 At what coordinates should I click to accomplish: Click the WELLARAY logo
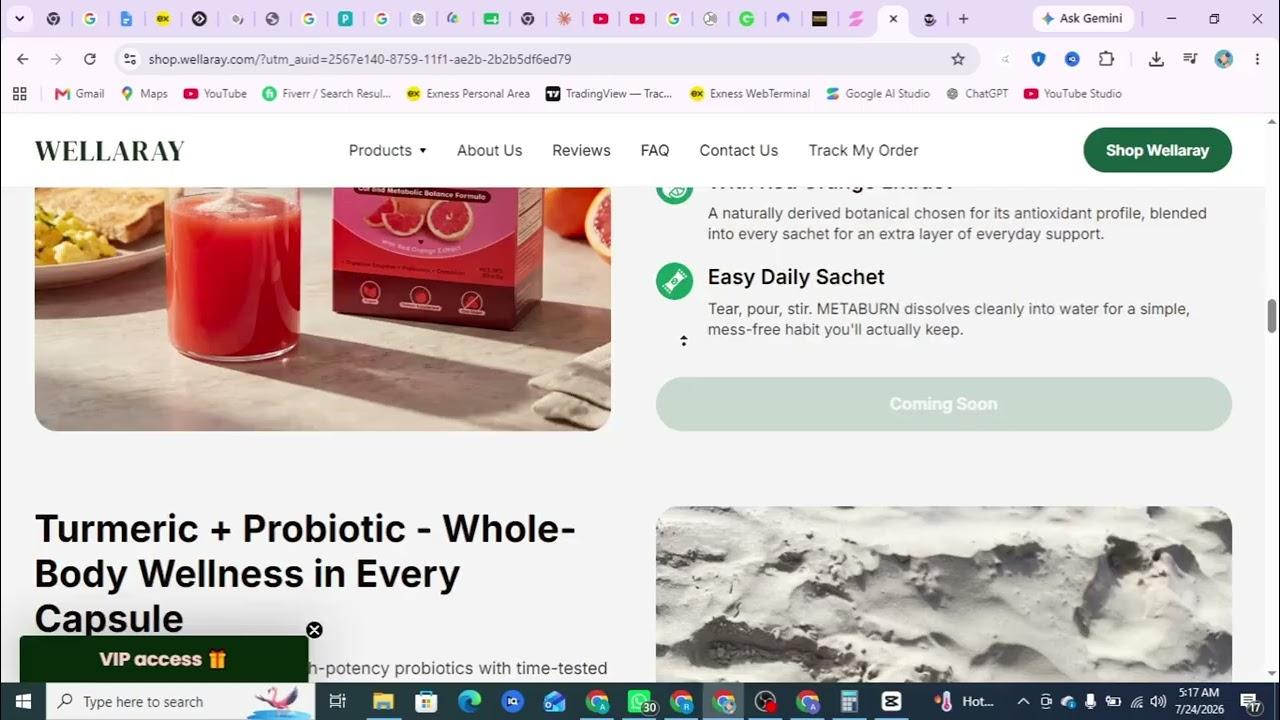point(110,151)
